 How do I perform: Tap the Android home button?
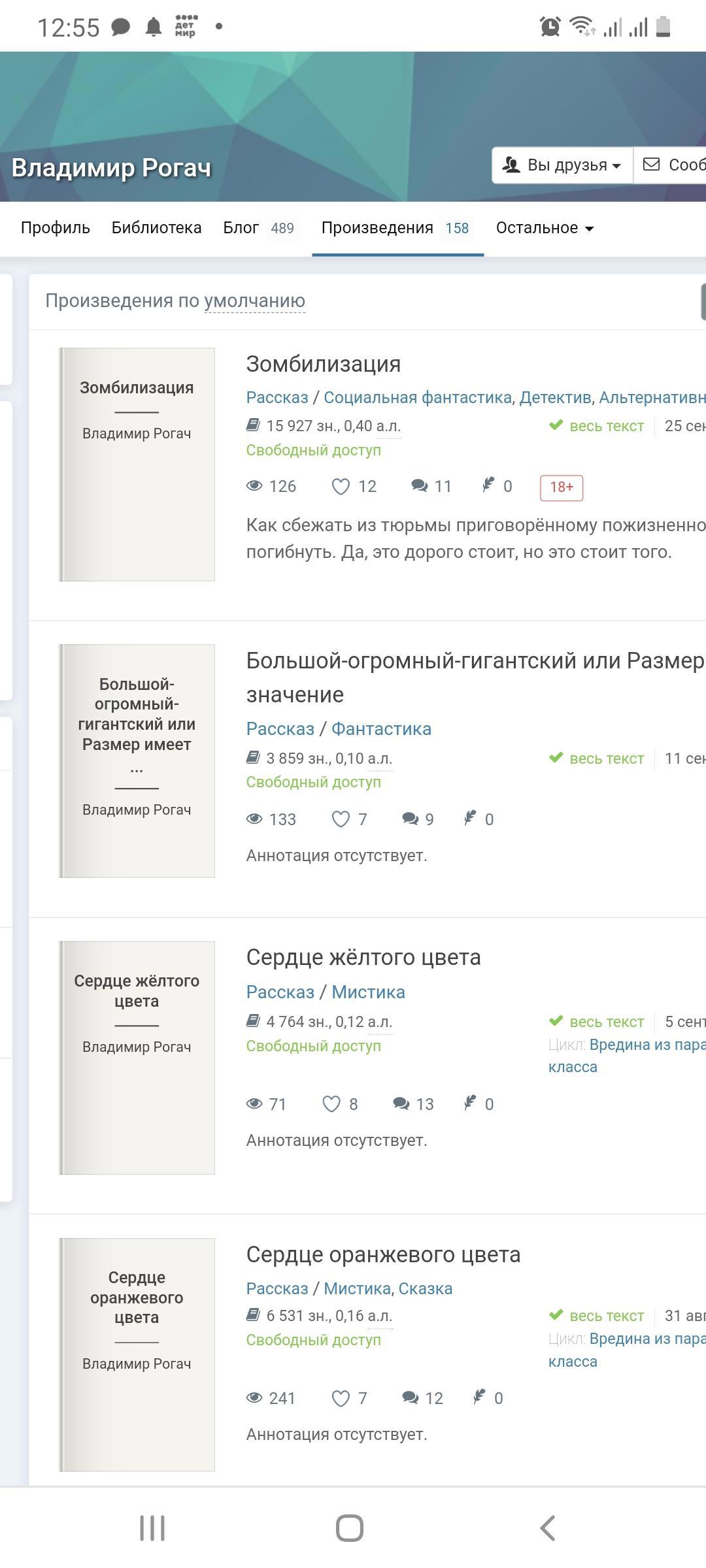coord(350,1528)
